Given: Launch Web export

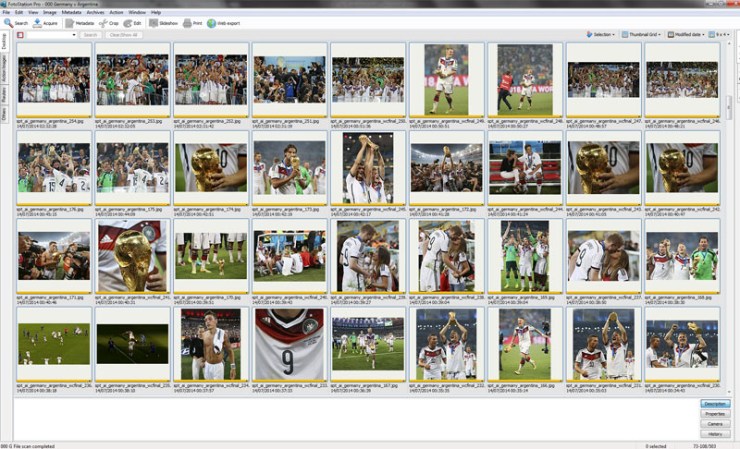Looking at the screenshot, I should [225, 22].
